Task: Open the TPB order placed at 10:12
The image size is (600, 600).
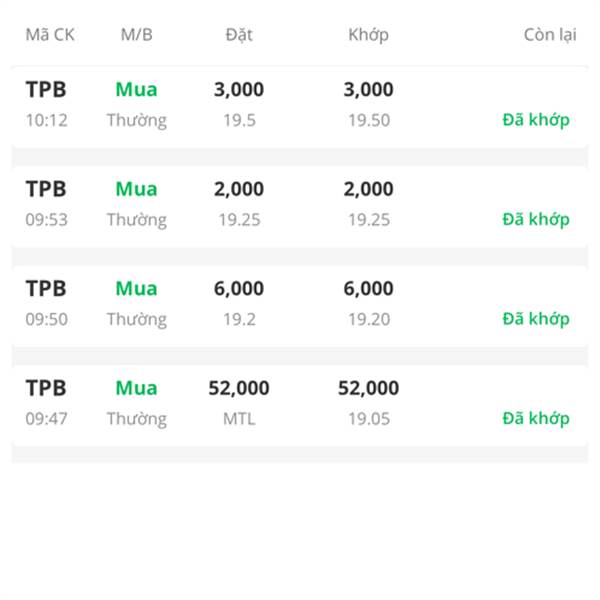Action: (x=300, y=105)
